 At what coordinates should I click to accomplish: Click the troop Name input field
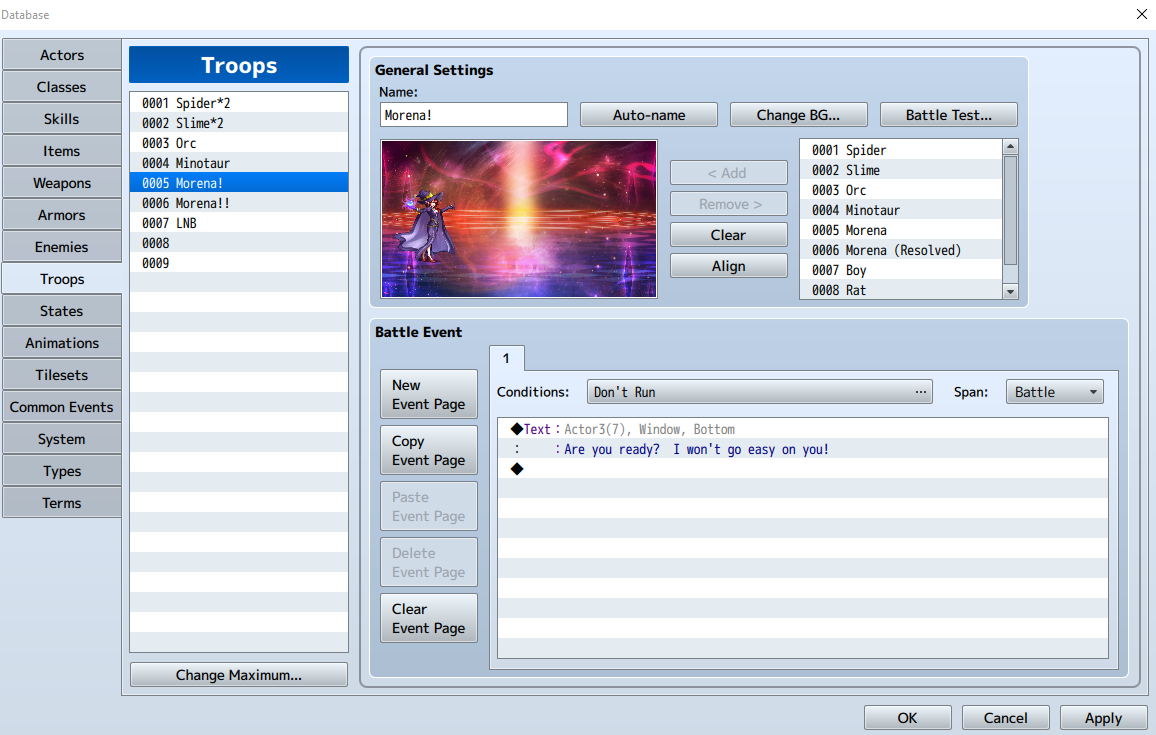coord(473,114)
